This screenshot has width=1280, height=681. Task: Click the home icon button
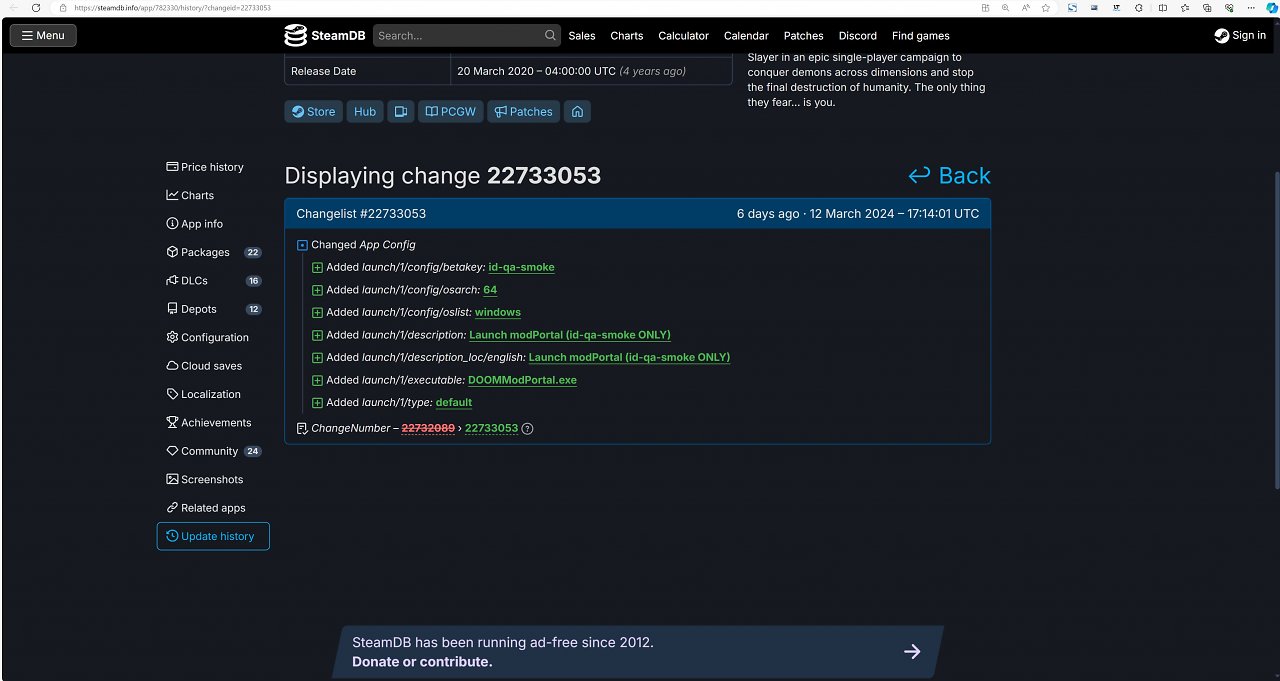tap(577, 111)
